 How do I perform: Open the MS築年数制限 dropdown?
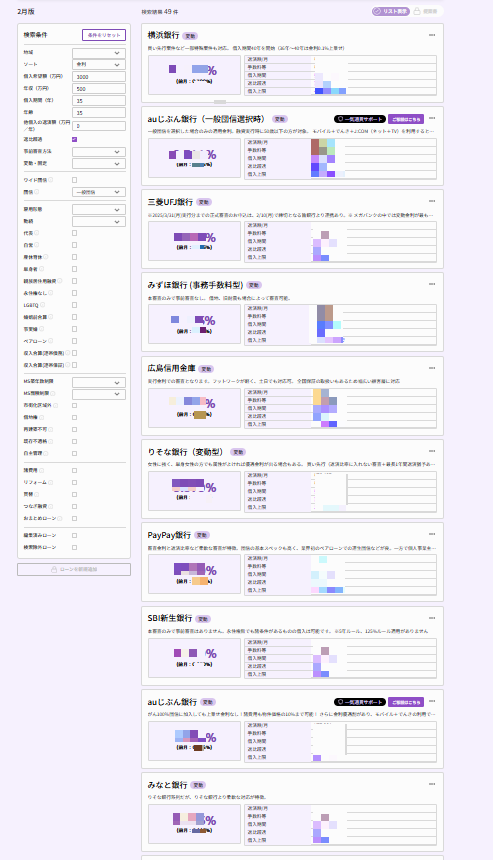99,382
